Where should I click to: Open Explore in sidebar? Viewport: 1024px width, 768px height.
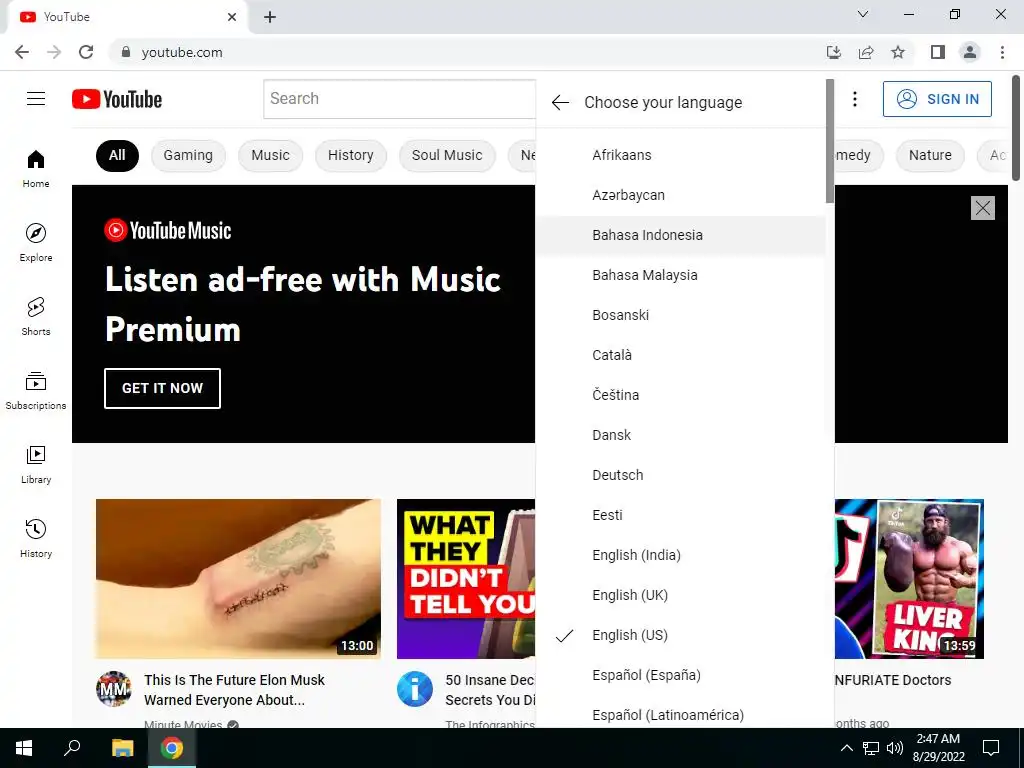36,242
